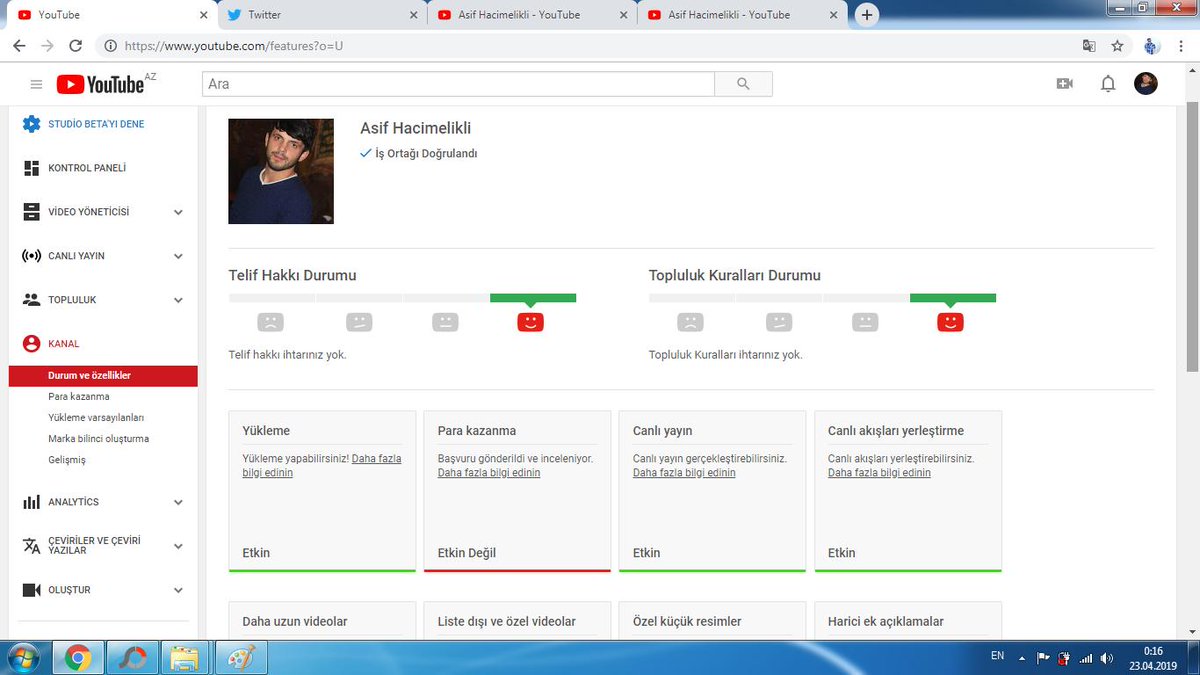Click the Video Yöneticisi icon
Image resolution: width=1200 pixels, height=675 pixels.
[x=31, y=212]
